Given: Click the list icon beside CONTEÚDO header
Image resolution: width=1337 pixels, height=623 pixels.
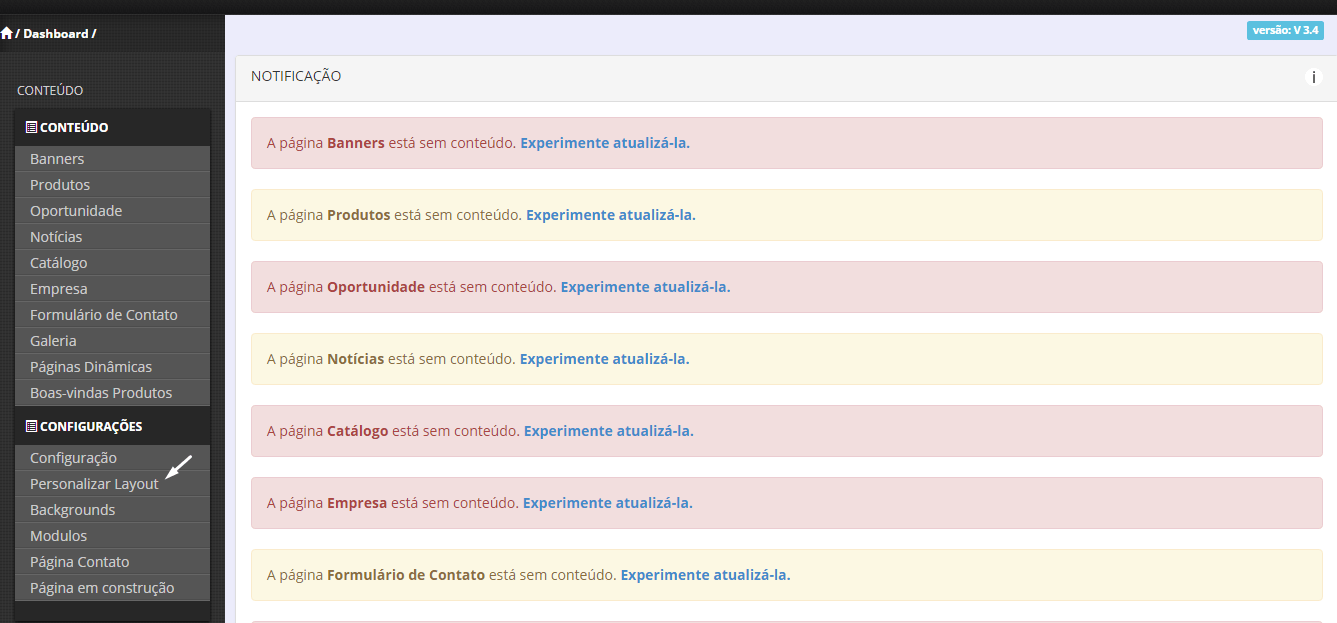Looking at the screenshot, I should (31, 128).
